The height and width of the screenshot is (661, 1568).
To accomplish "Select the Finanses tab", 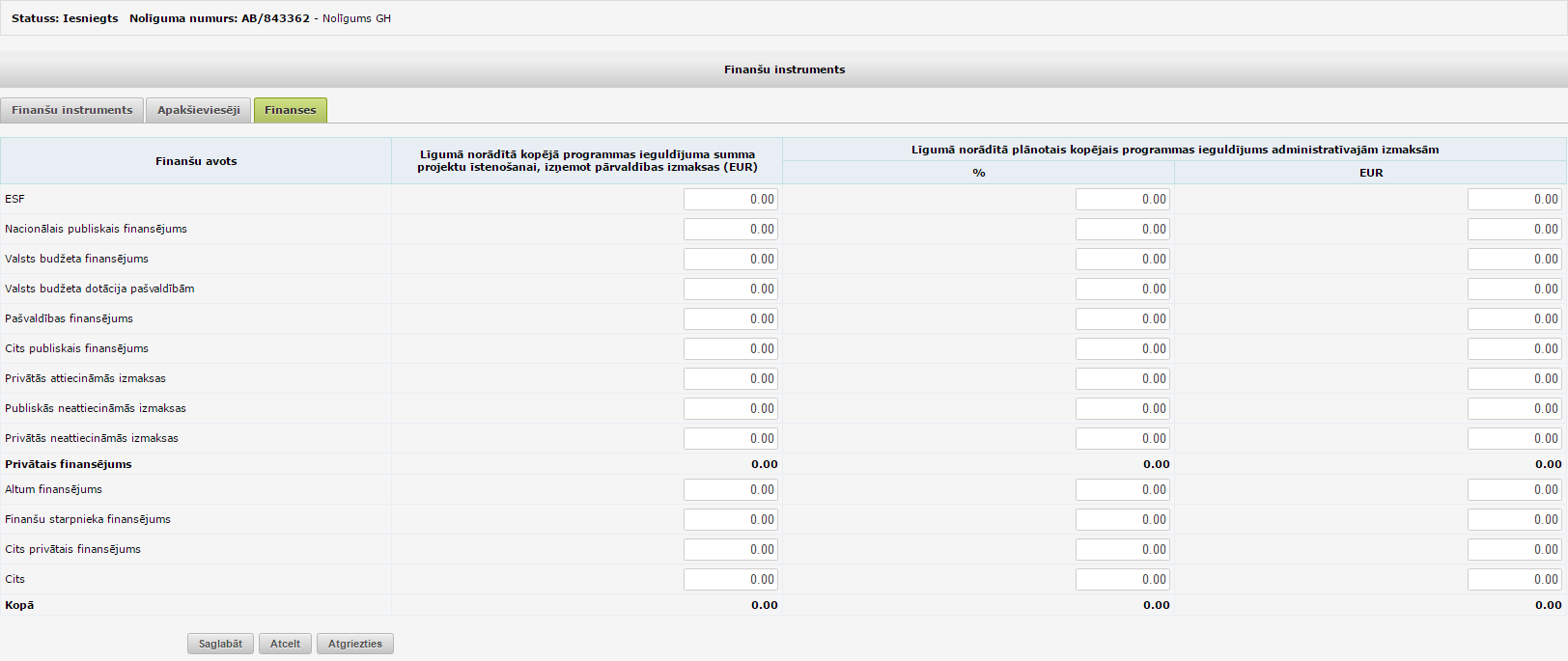I will point(291,110).
